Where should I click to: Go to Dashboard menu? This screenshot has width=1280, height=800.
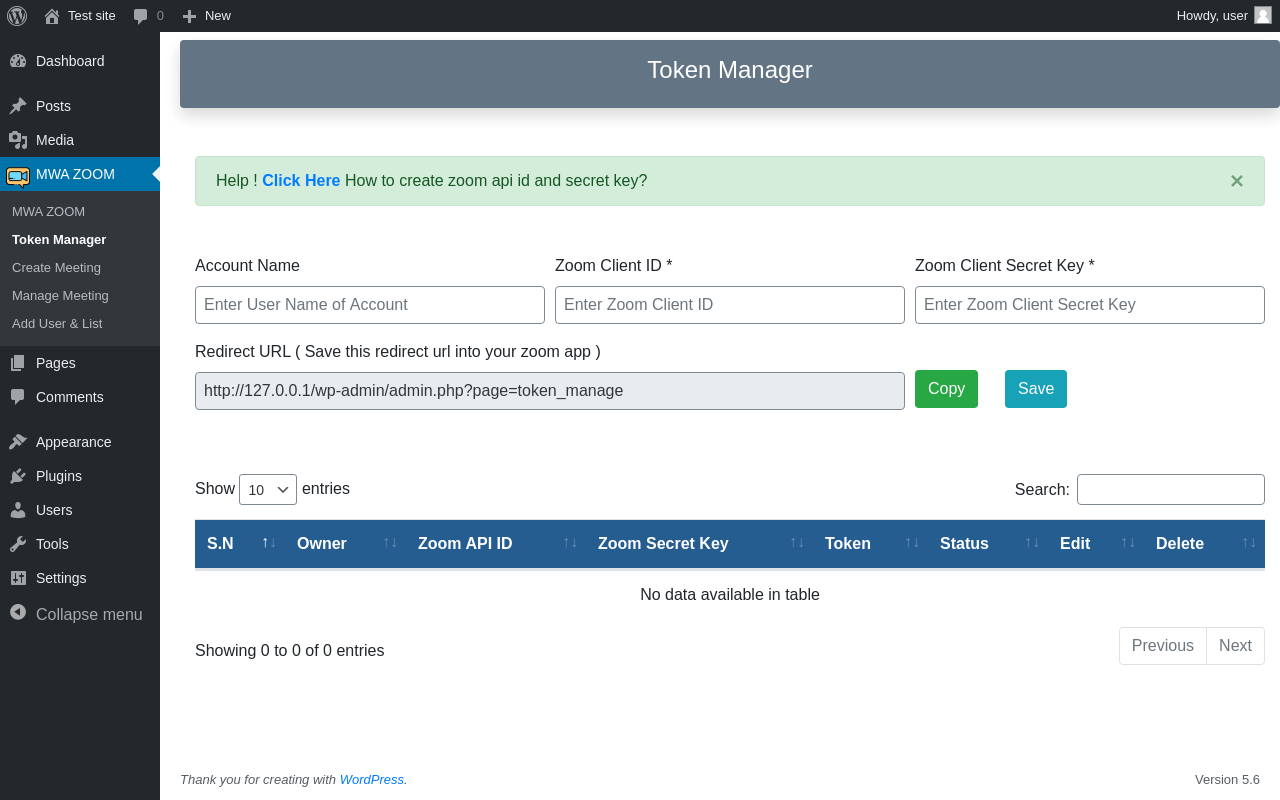70,61
